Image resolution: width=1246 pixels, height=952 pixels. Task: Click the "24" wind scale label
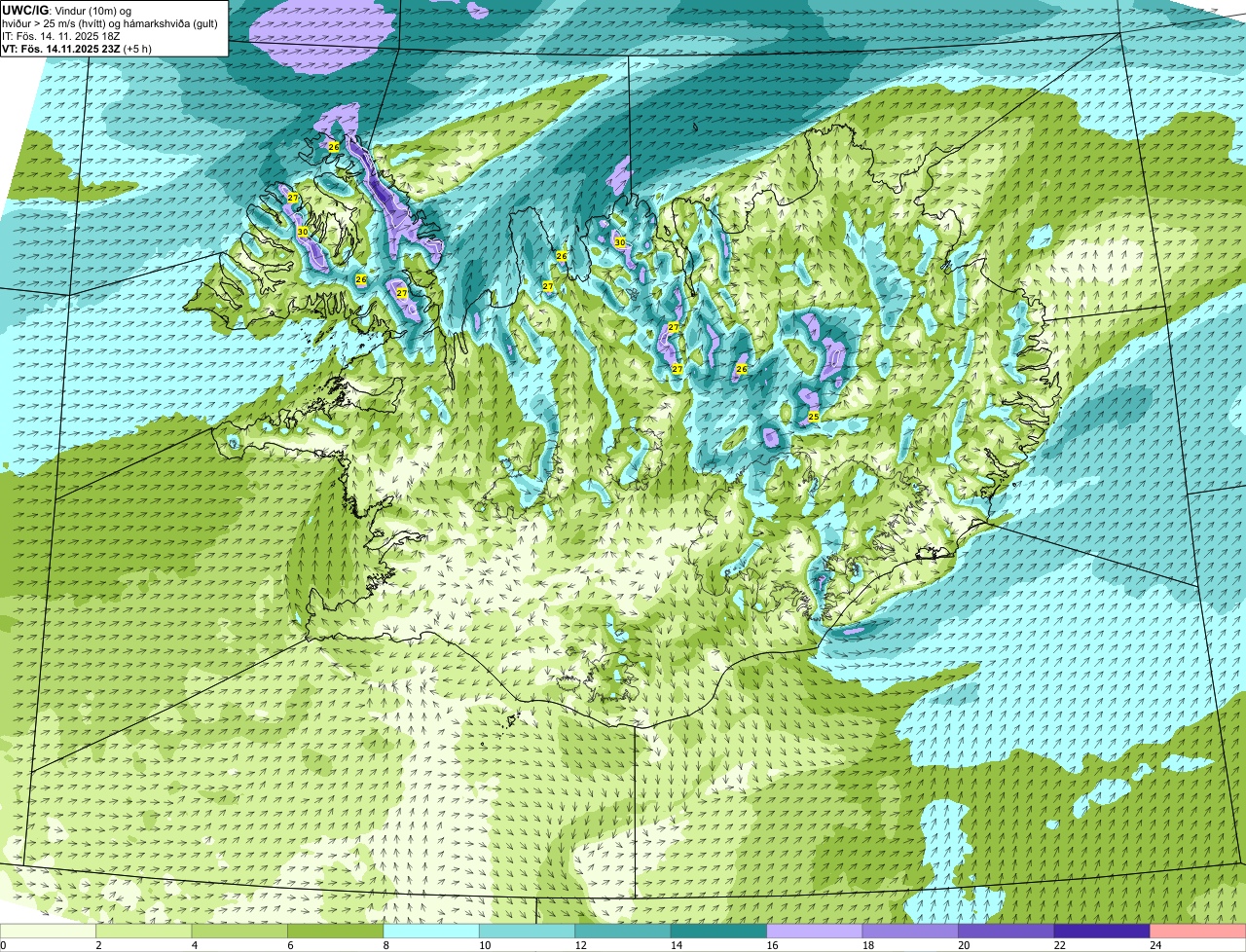(1155, 945)
